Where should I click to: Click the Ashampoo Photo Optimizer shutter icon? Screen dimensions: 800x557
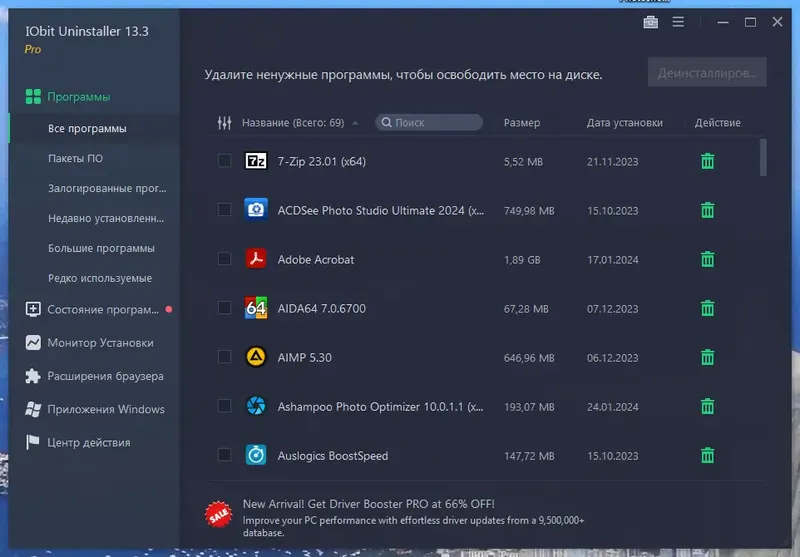pyautogui.click(x=256, y=406)
